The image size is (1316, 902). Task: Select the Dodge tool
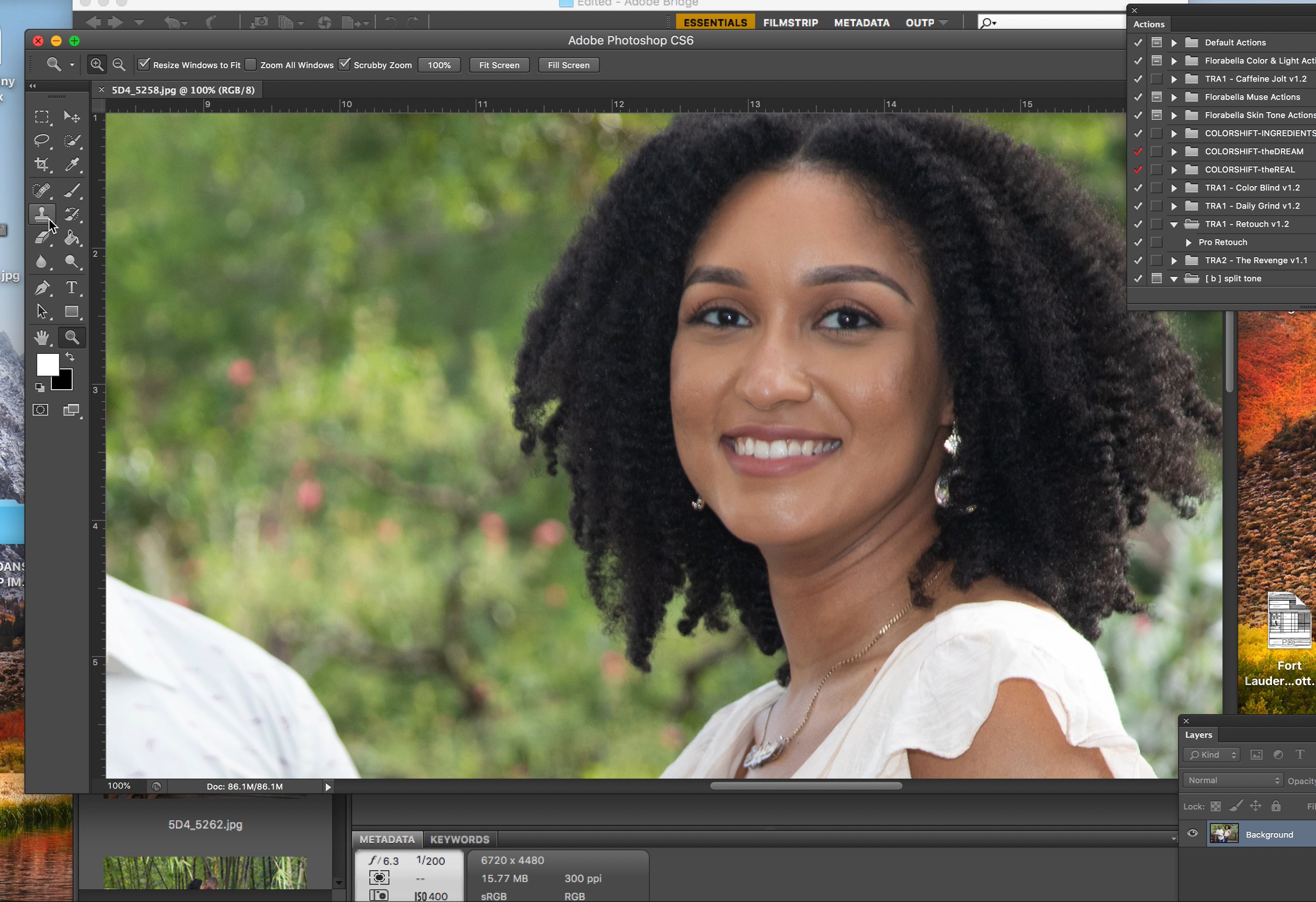pos(72,262)
